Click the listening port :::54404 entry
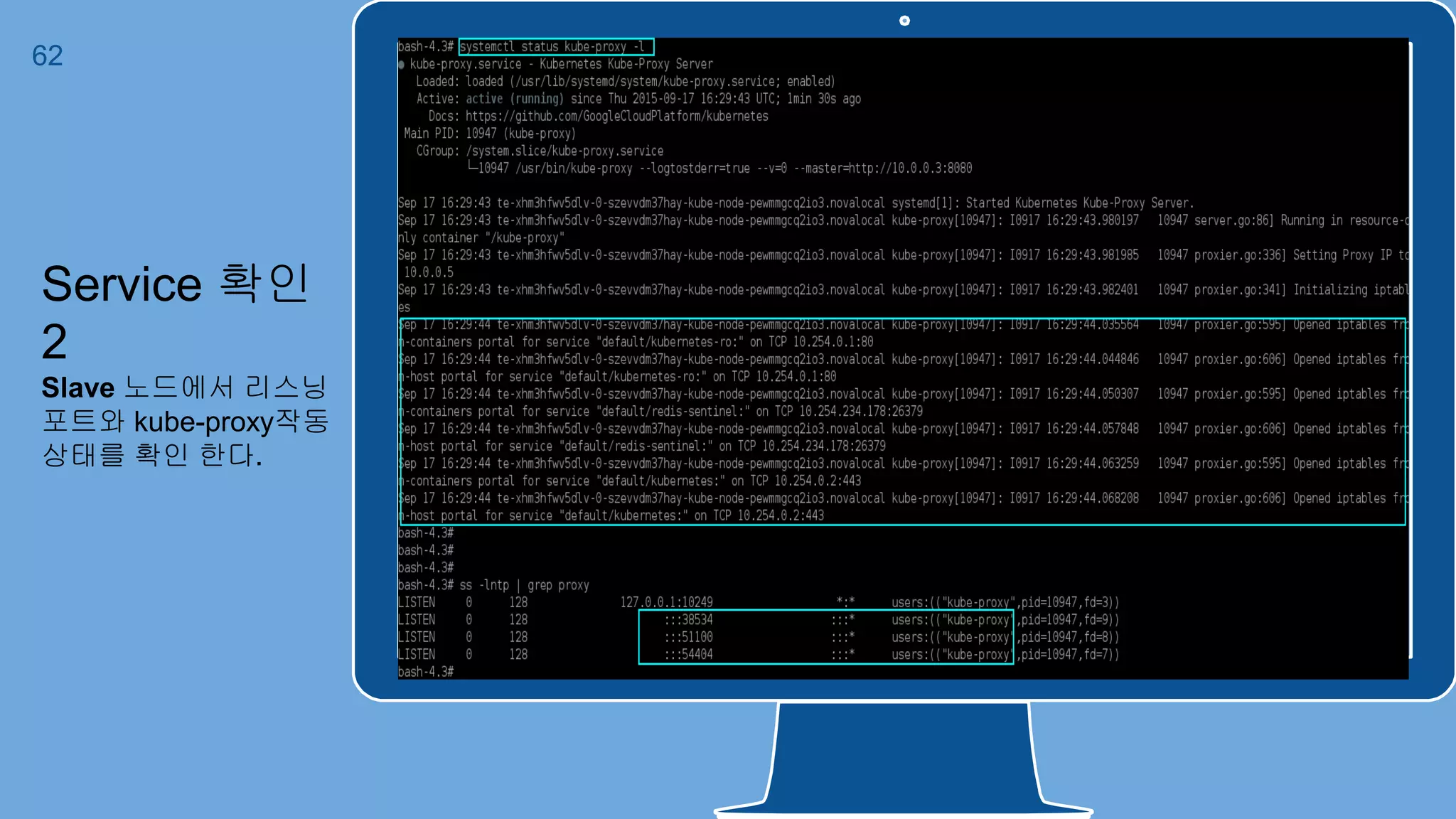Viewport: 1456px width, 819px height. click(688, 655)
